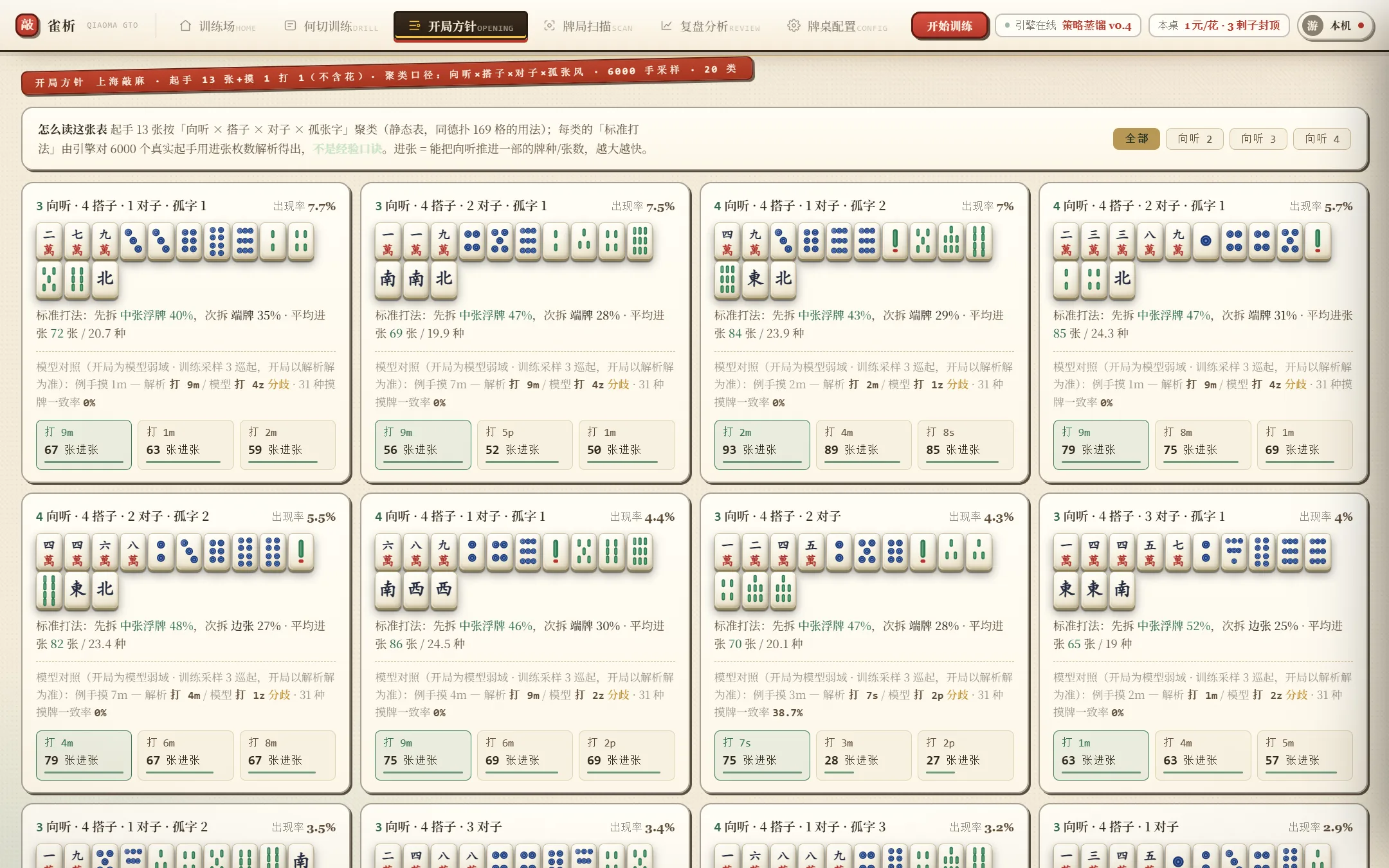Select 打 9m 67 张进张 option
This screenshot has width=1389, height=868.
click(84, 444)
